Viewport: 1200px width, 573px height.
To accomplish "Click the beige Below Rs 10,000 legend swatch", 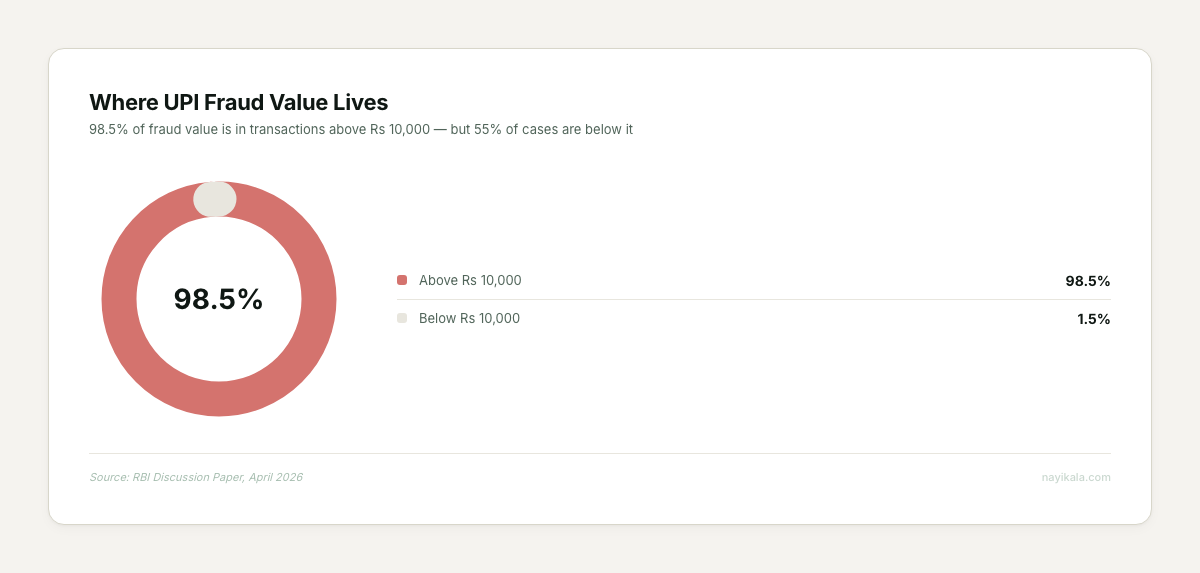I will pos(402,318).
